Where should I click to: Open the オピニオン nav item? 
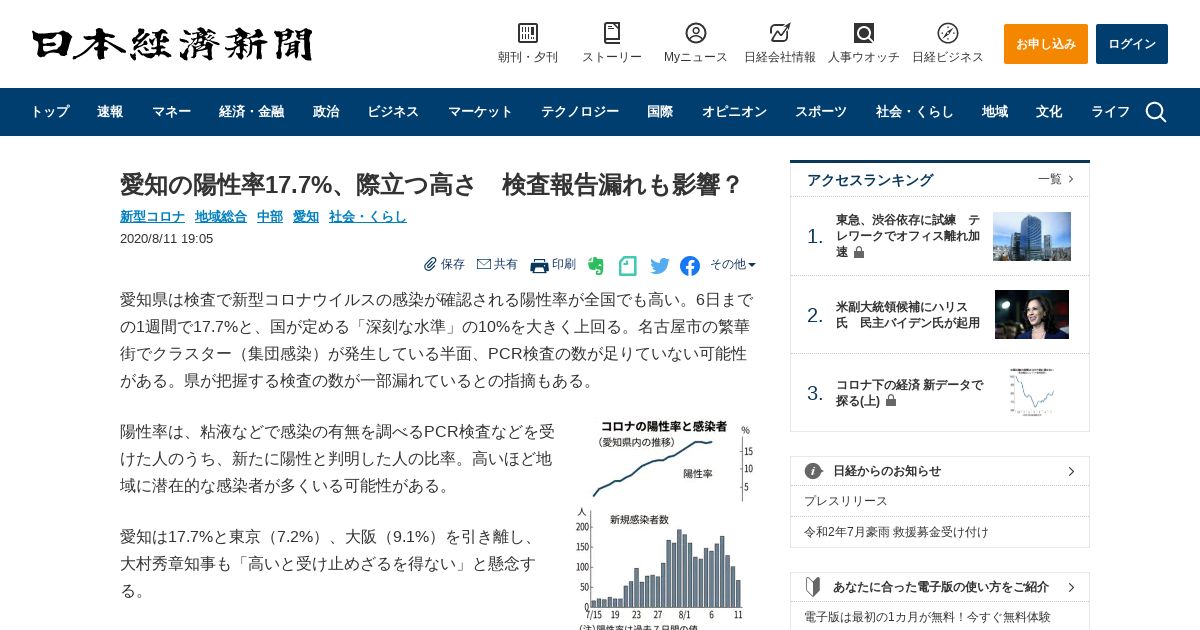coord(734,112)
